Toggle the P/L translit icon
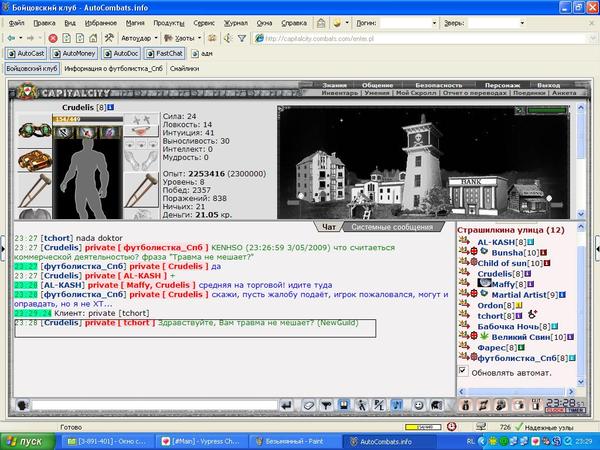600x450 pixels. pos(379,405)
